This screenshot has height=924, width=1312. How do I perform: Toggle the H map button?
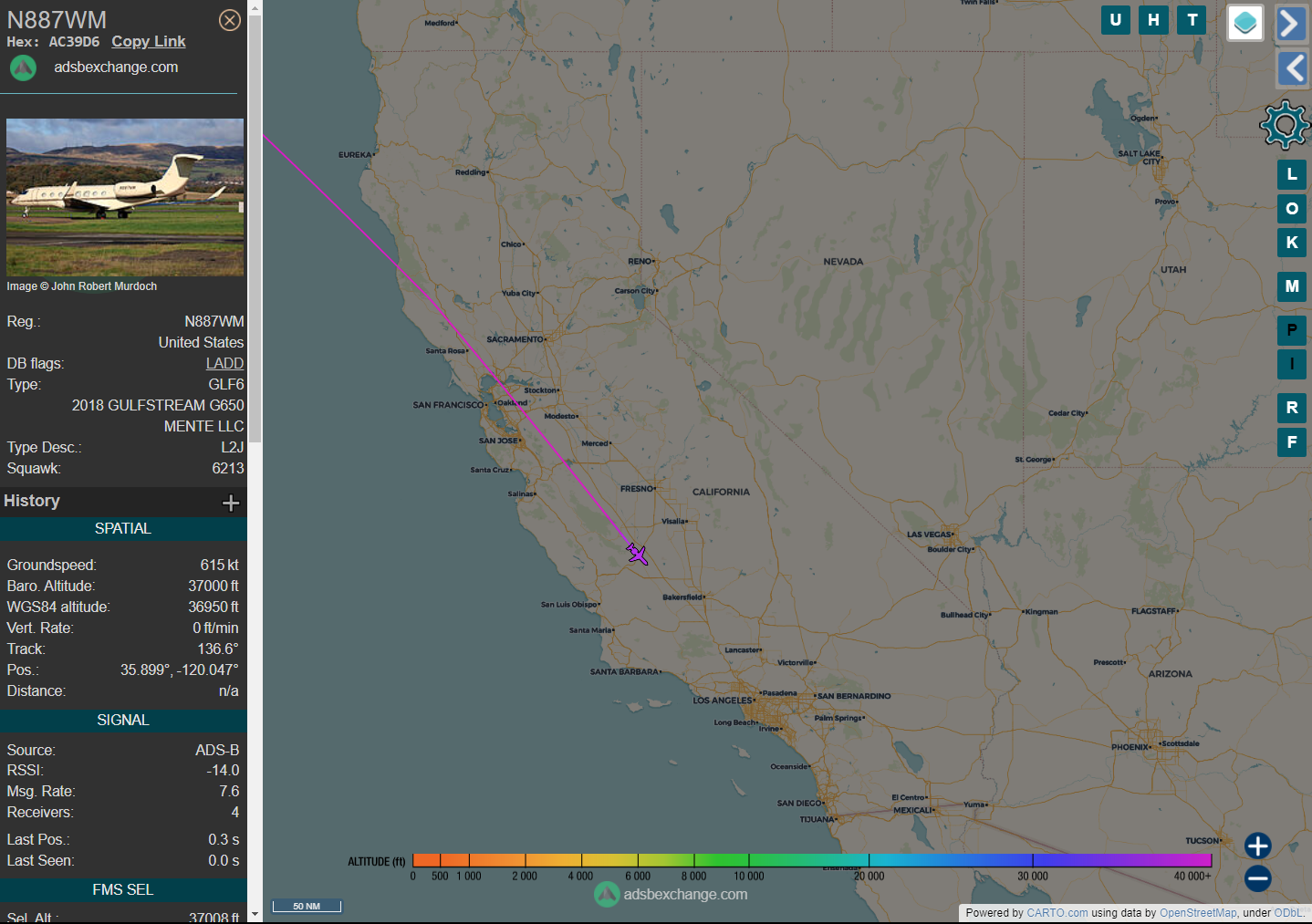(1154, 20)
